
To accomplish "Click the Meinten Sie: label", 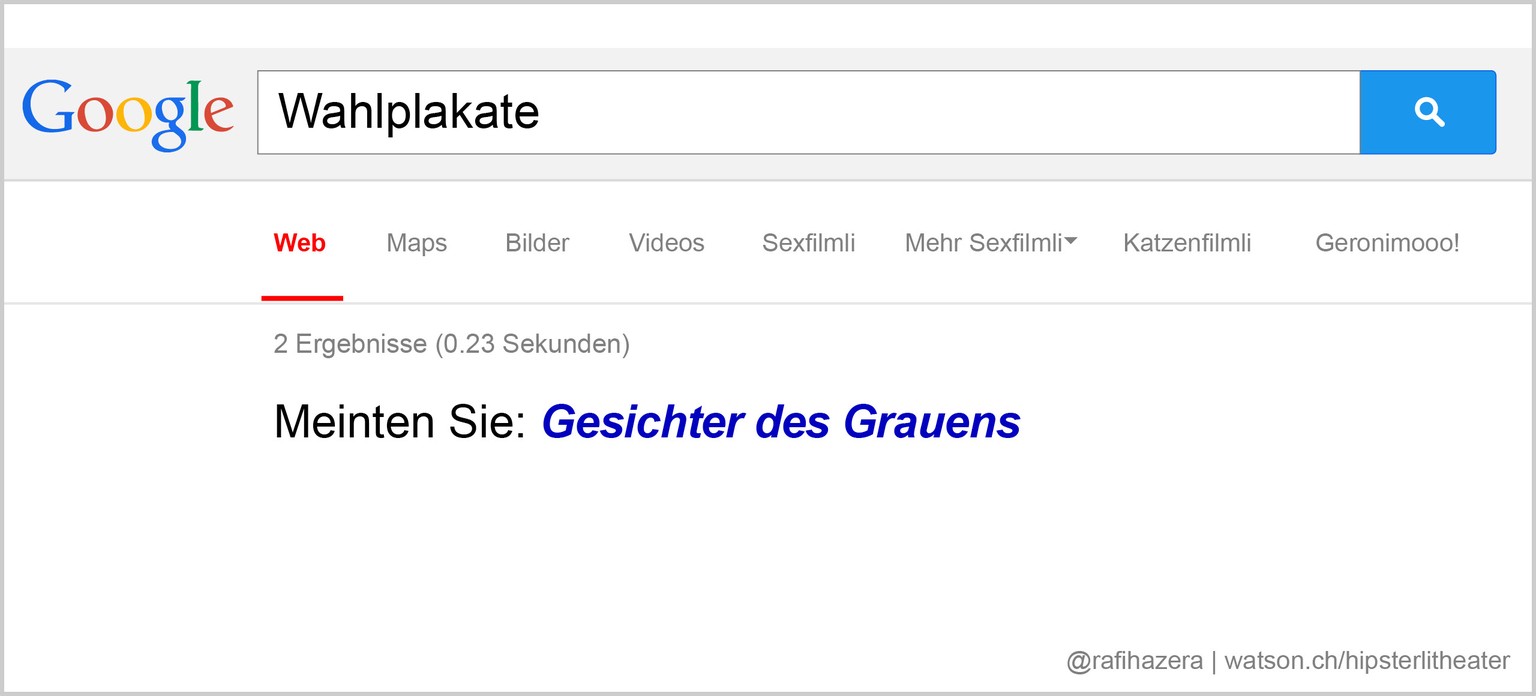I will click(x=400, y=422).
